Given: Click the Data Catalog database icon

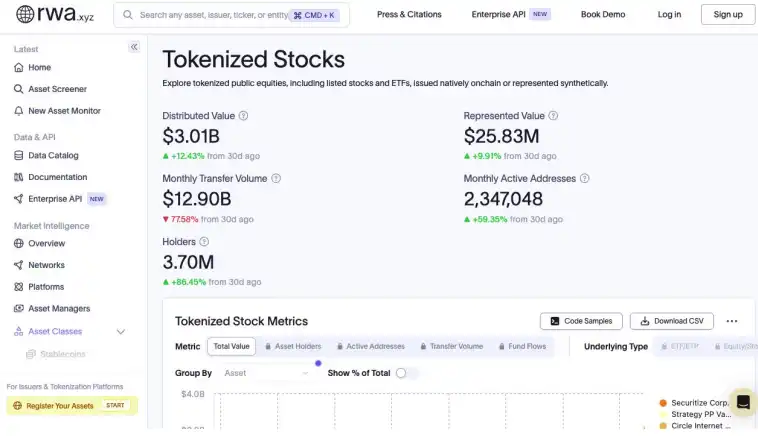Looking at the screenshot, I should [x=18, y=155].
